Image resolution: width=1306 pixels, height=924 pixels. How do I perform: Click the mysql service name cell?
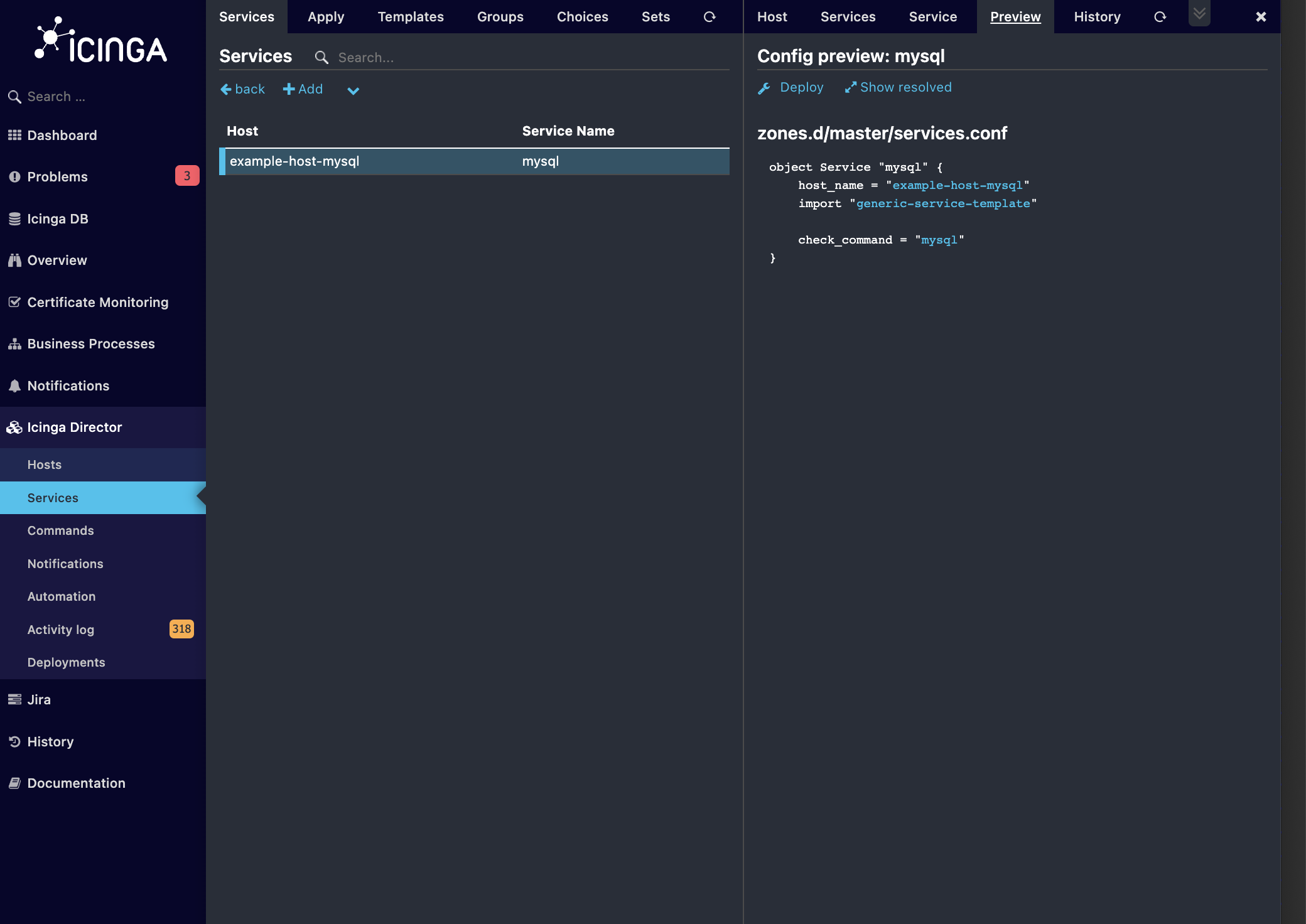point(541,161)
